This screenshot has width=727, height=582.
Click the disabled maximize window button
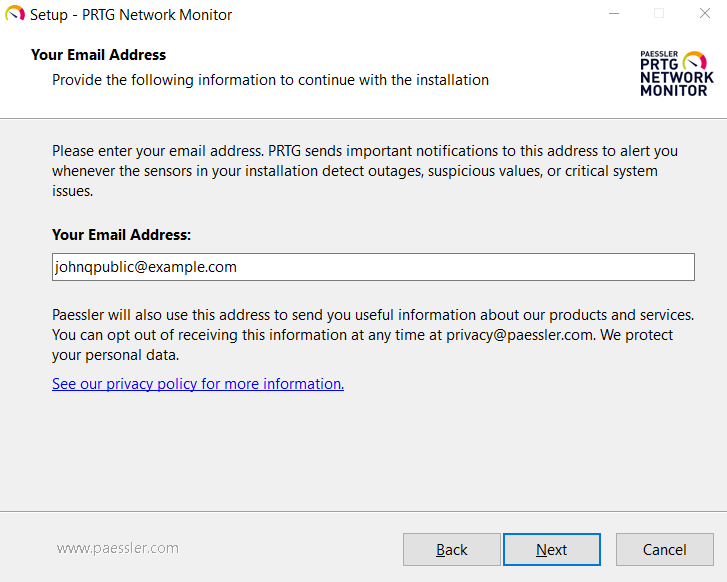pyautogui.click(x=659, y=14)
